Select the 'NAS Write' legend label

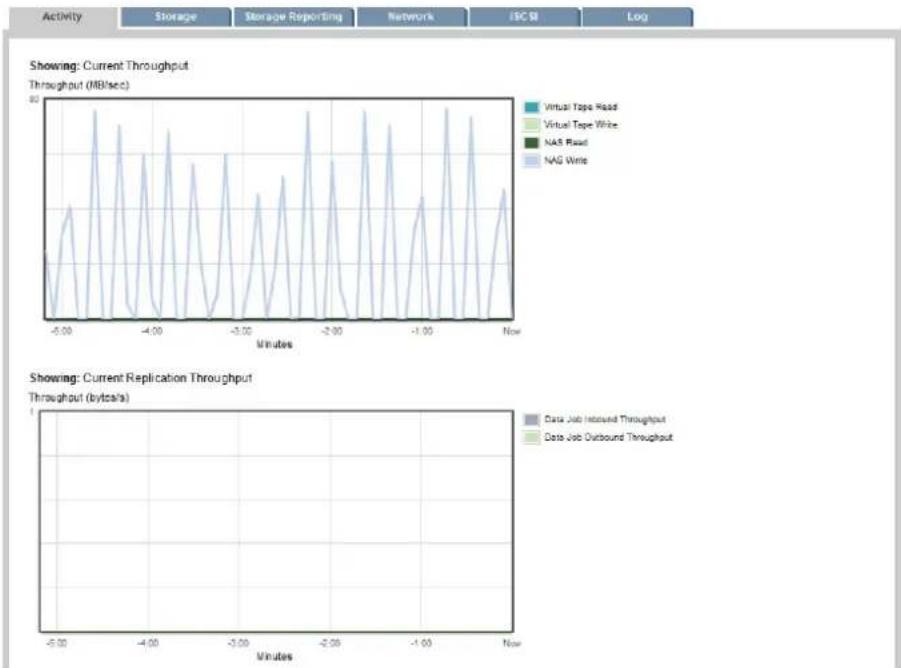[565, 160]
